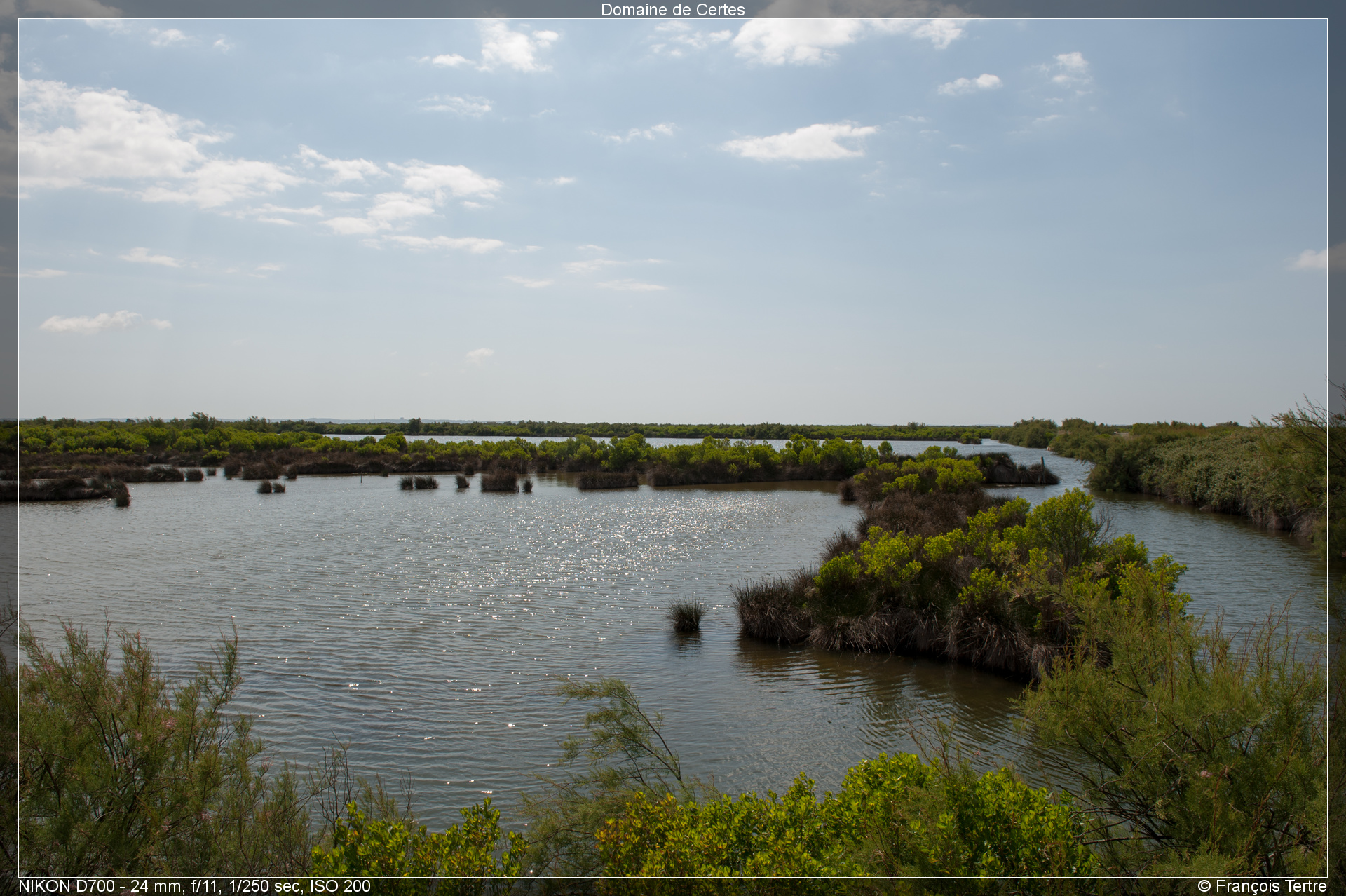The width and height of the screenshot is (1346, 896).
Task: Click the "© François Tertre" copyright text
Action: (1262, 886)
